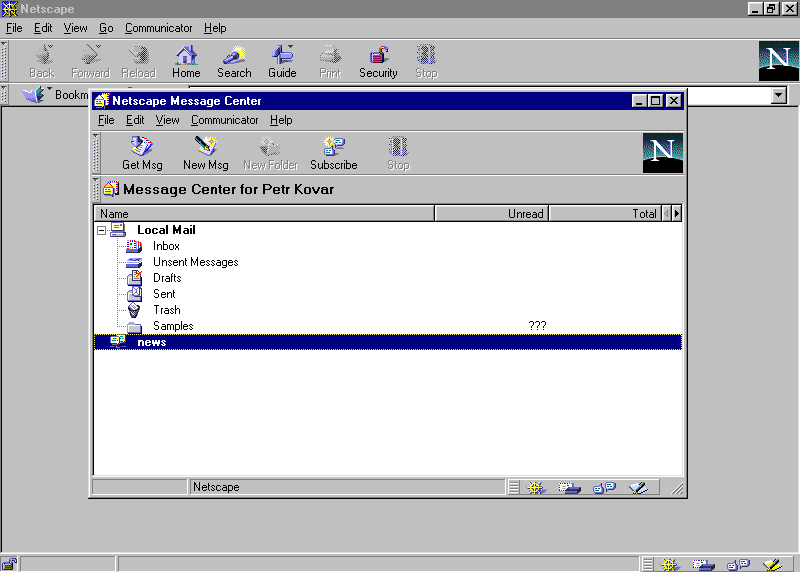Click the Netscape N logo in Message Center
Viewport: 800px width, 572px height.
click(x=662, y=153)
